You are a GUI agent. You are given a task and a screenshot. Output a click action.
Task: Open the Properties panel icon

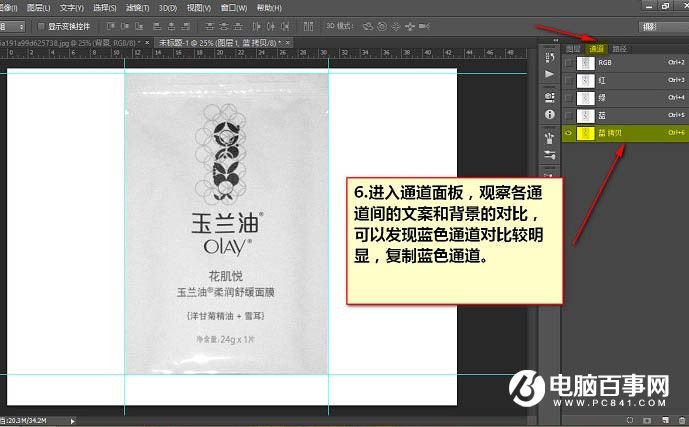coord(549,97)
